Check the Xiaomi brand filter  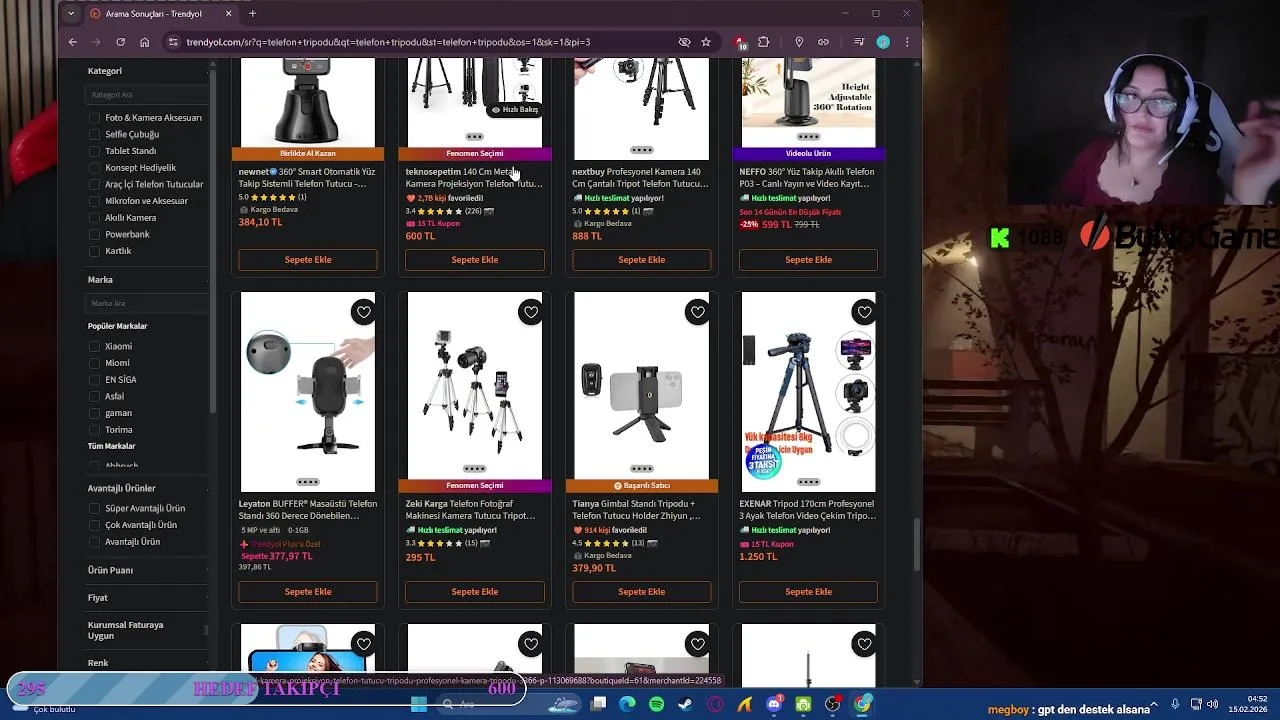pyautogui.click(x=95, y=346)
